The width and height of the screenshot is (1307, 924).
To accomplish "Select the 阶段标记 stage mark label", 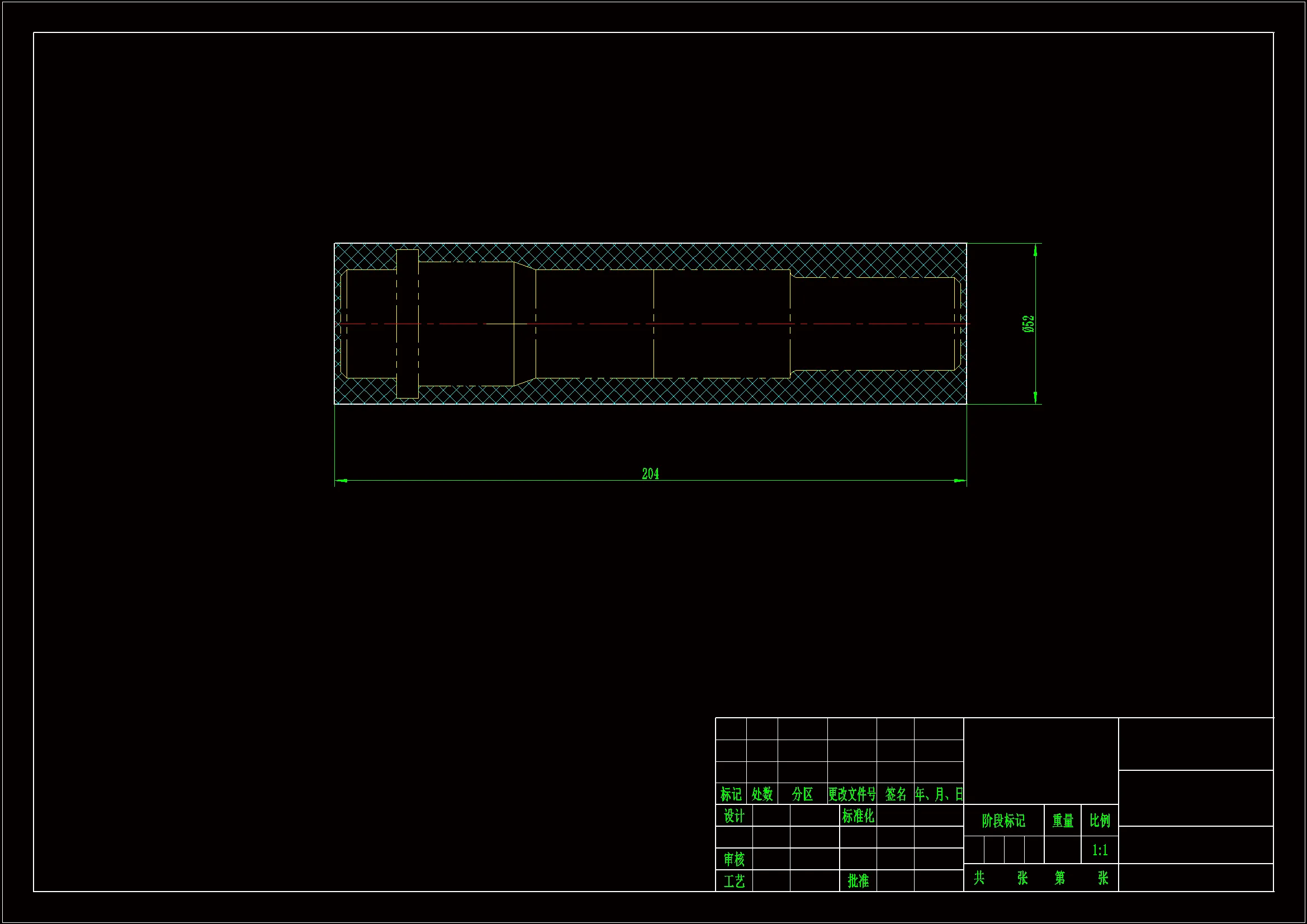I will click(x=1003, y=821).
